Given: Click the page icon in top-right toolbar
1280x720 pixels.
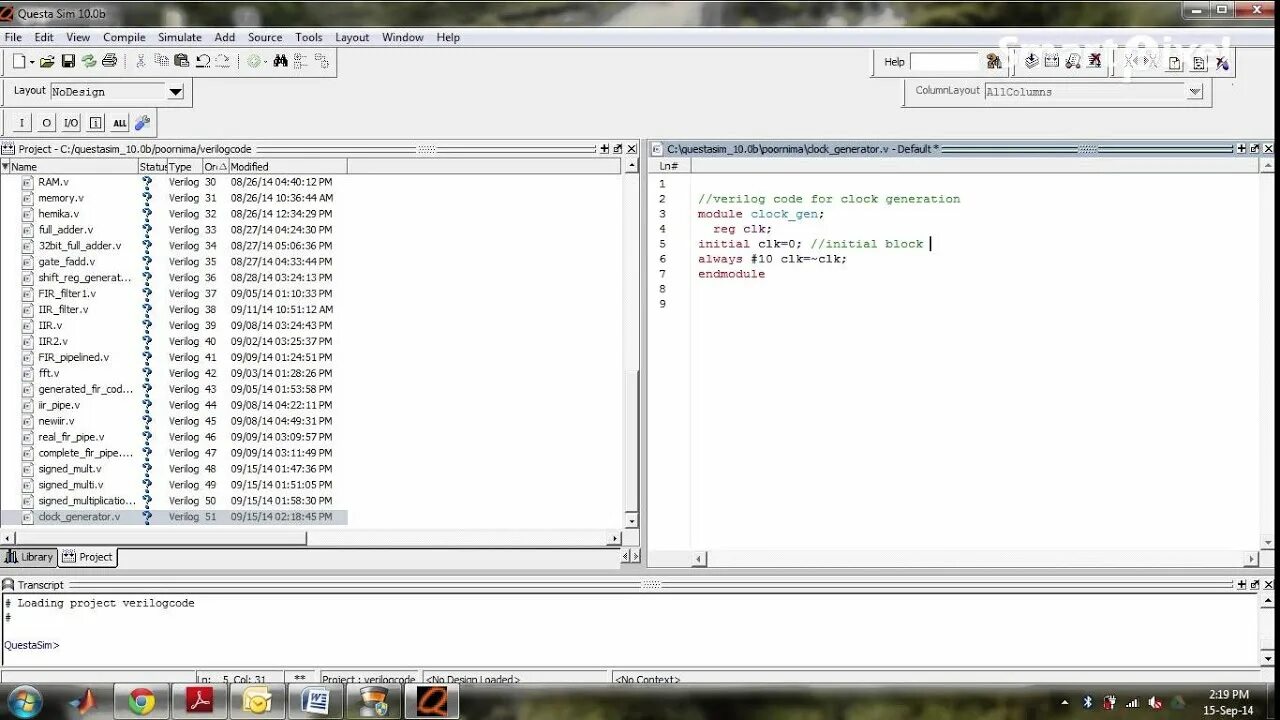Looking at the screenshot, I should [x=1175, y=63].
